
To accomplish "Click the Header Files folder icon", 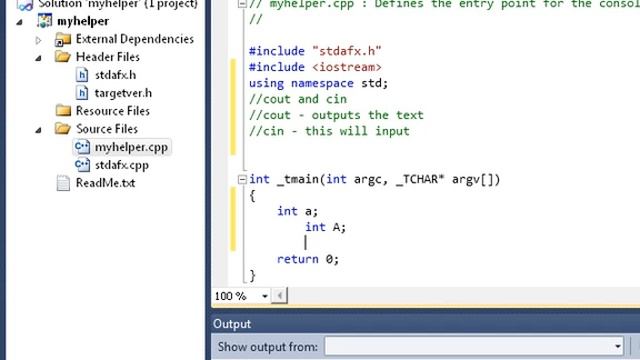I will pyautogui.click(x=63, y=57).
